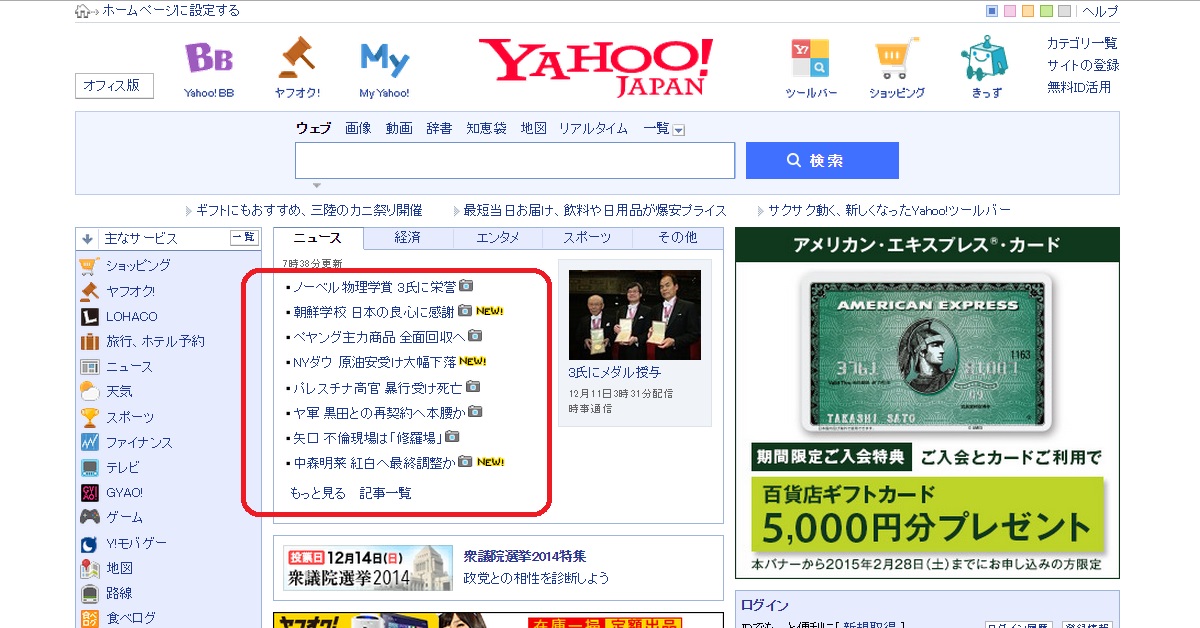Open the 3氏にメダル授与 caption link

614,372
